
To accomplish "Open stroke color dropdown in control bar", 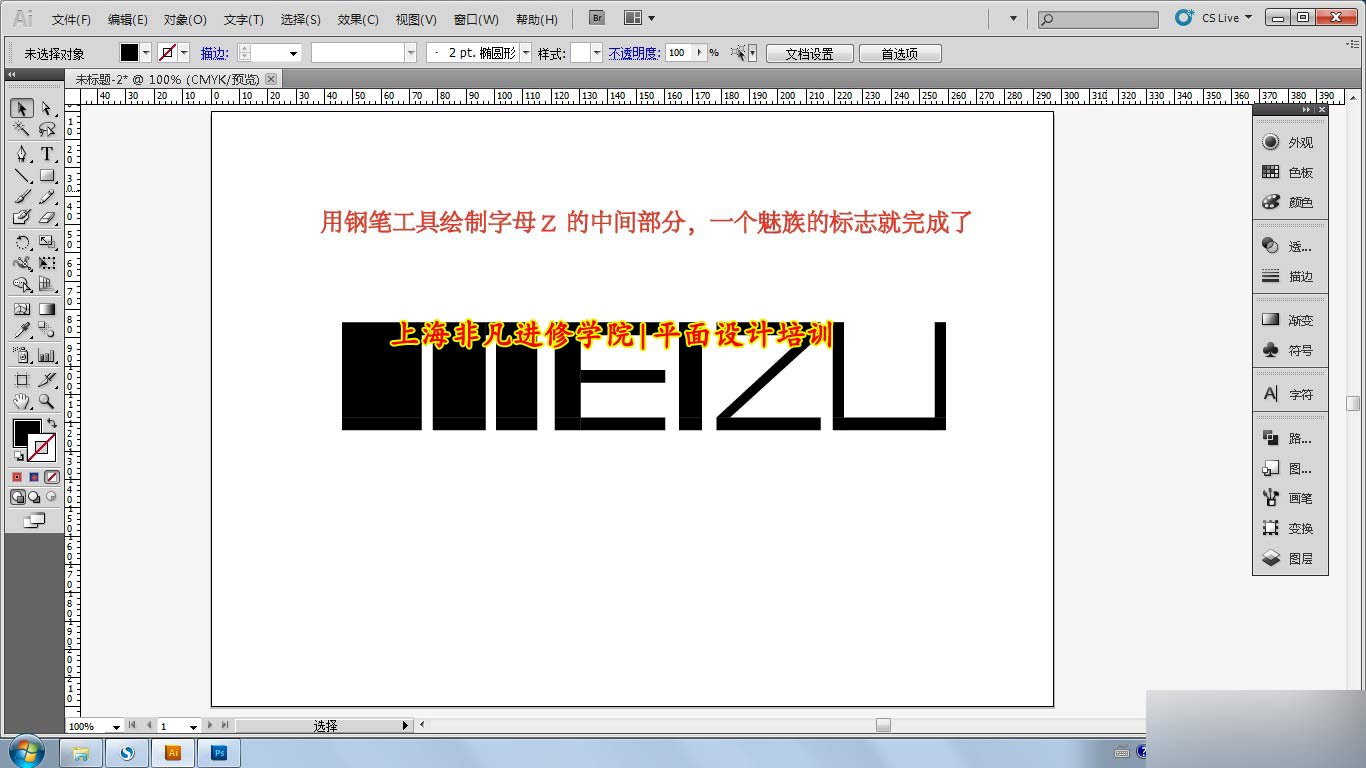I will click(x=184, y=53).
